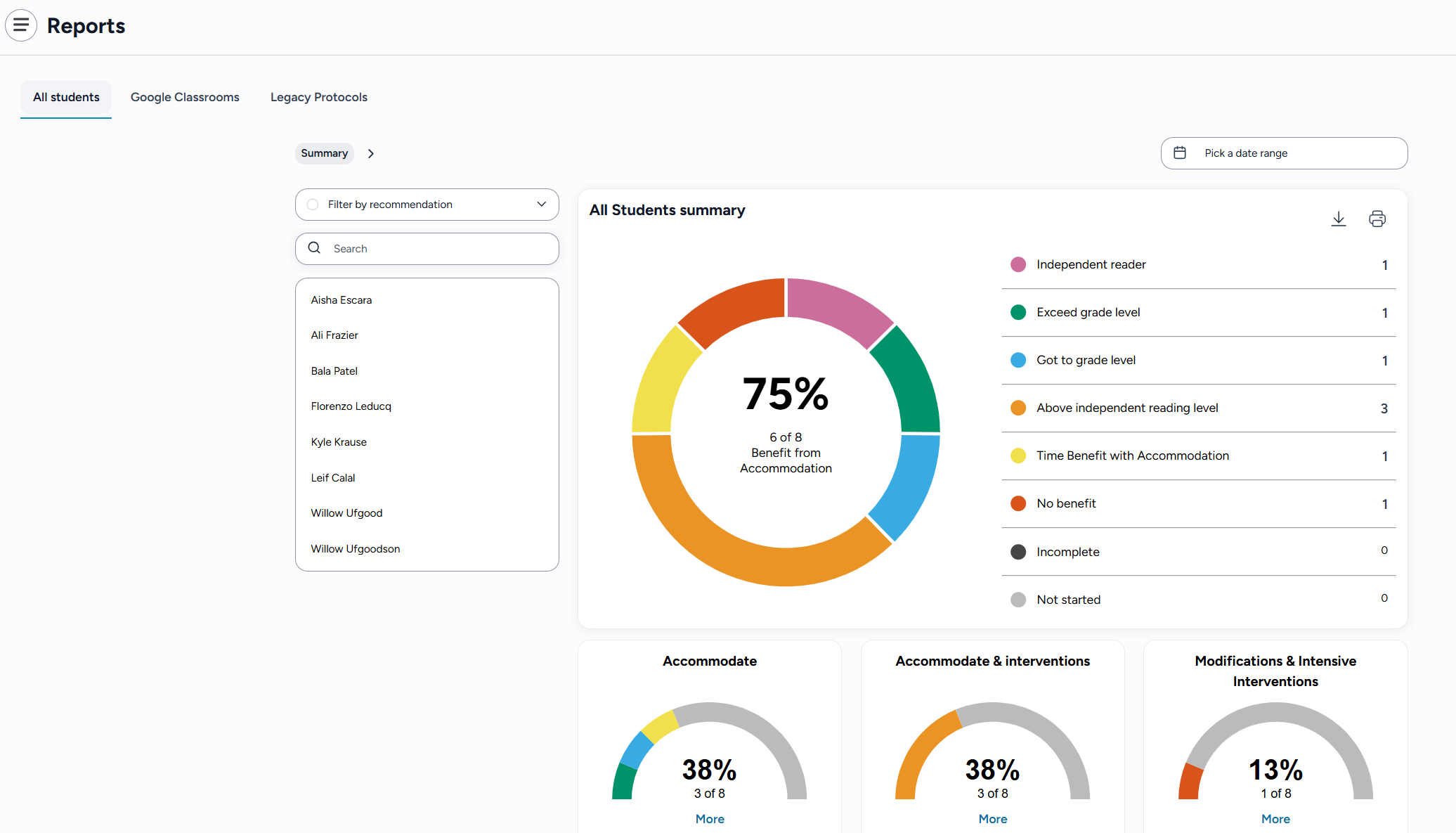Click the print icon on All Students summary

pos(1377,219)
